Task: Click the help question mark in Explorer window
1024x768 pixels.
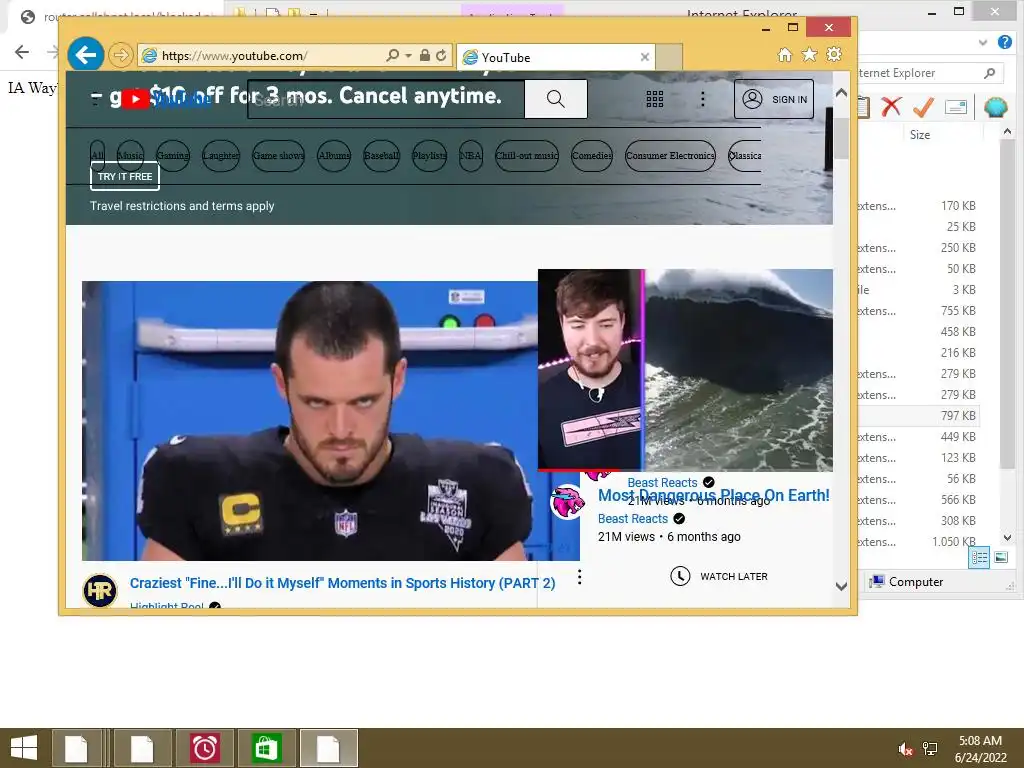Action: point(1005,42)
